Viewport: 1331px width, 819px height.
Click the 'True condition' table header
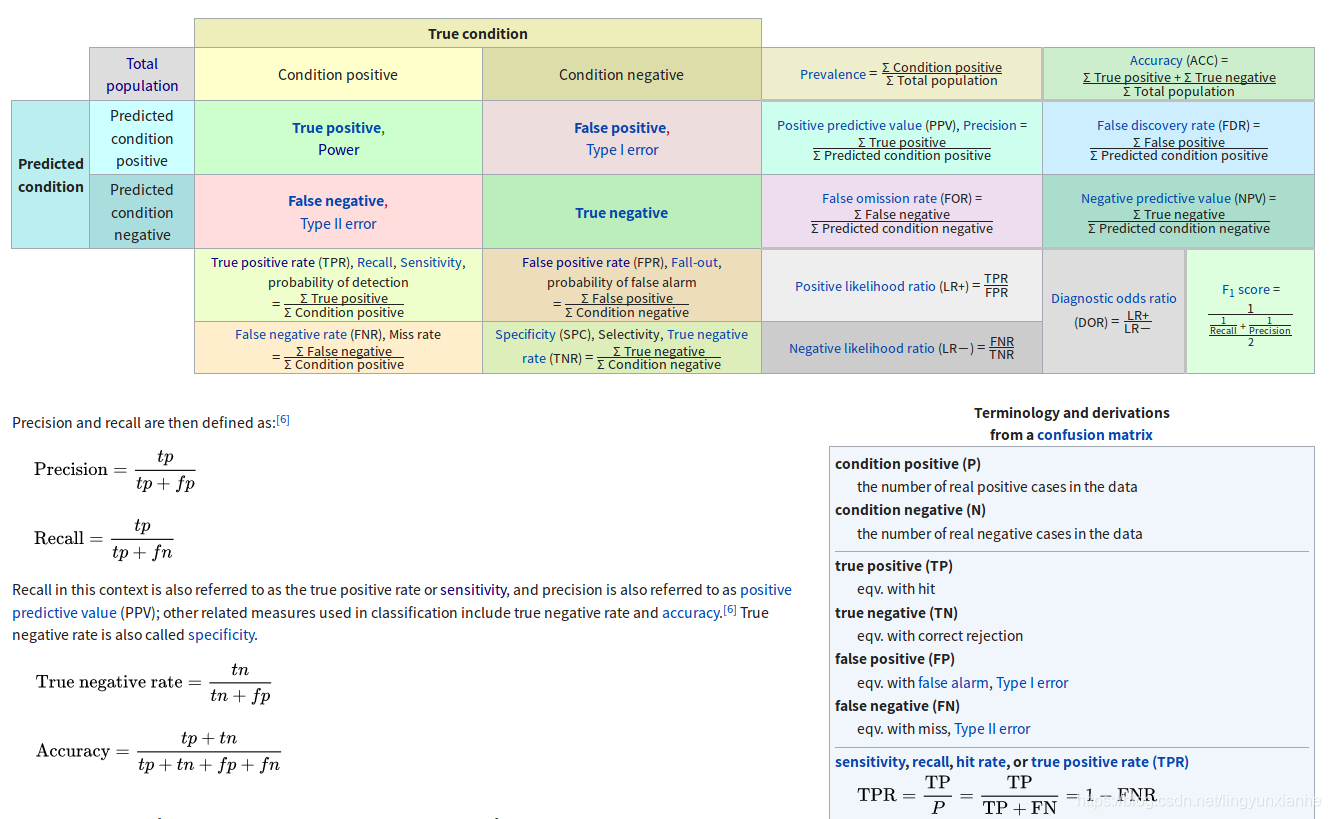[x=478, y=33]
